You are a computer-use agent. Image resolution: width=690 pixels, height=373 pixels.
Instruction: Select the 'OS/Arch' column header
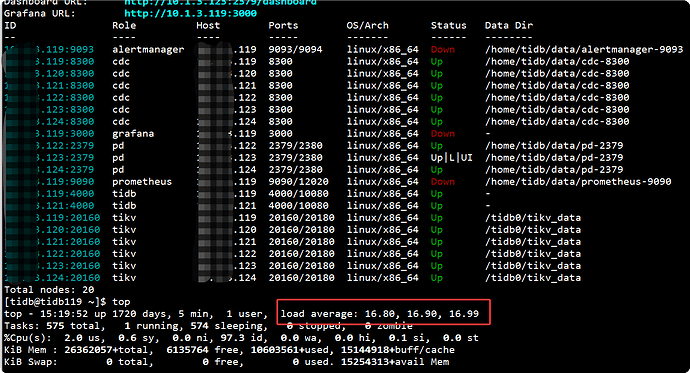click(x=367, y=26)
